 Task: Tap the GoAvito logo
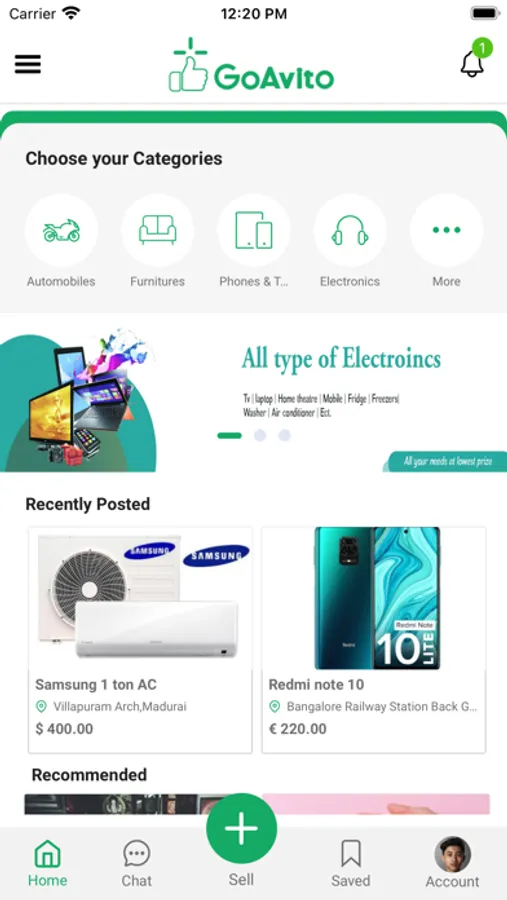251,65
